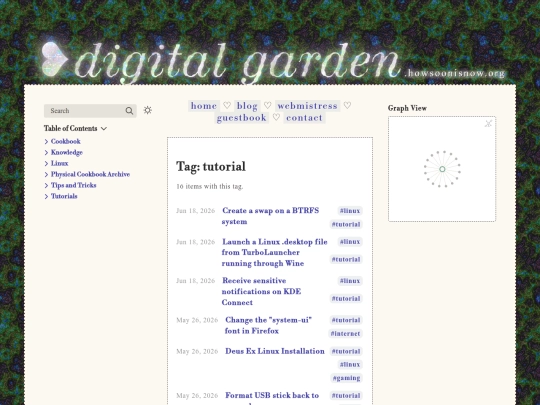540x405 pixels.
Task: Open Create a swap on a BTRFS system
Action: coord(270,216)
